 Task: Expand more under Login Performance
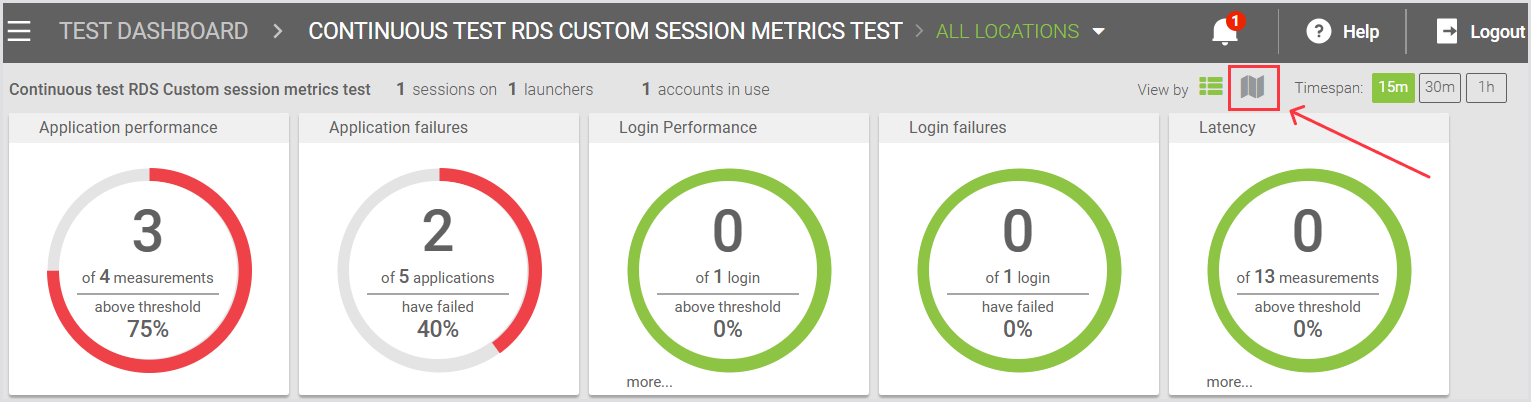(649, 382)
